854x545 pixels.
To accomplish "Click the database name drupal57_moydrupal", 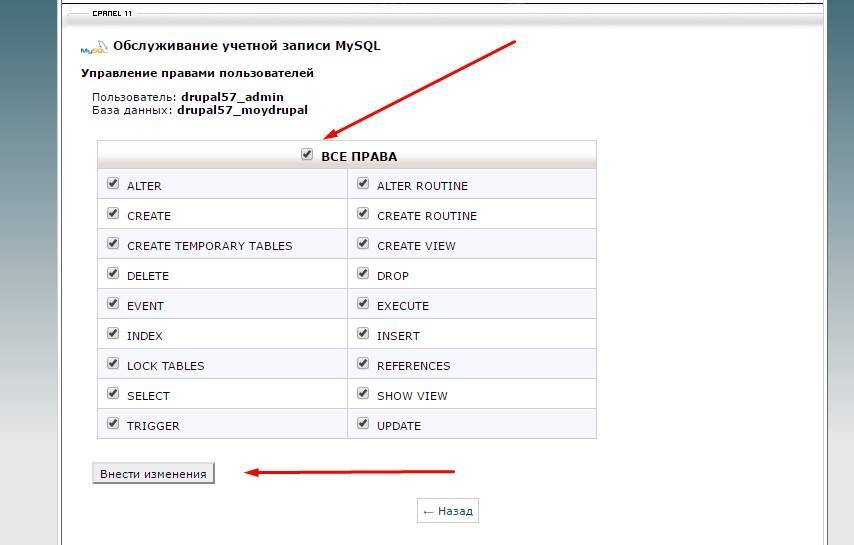I will point(242,110).
